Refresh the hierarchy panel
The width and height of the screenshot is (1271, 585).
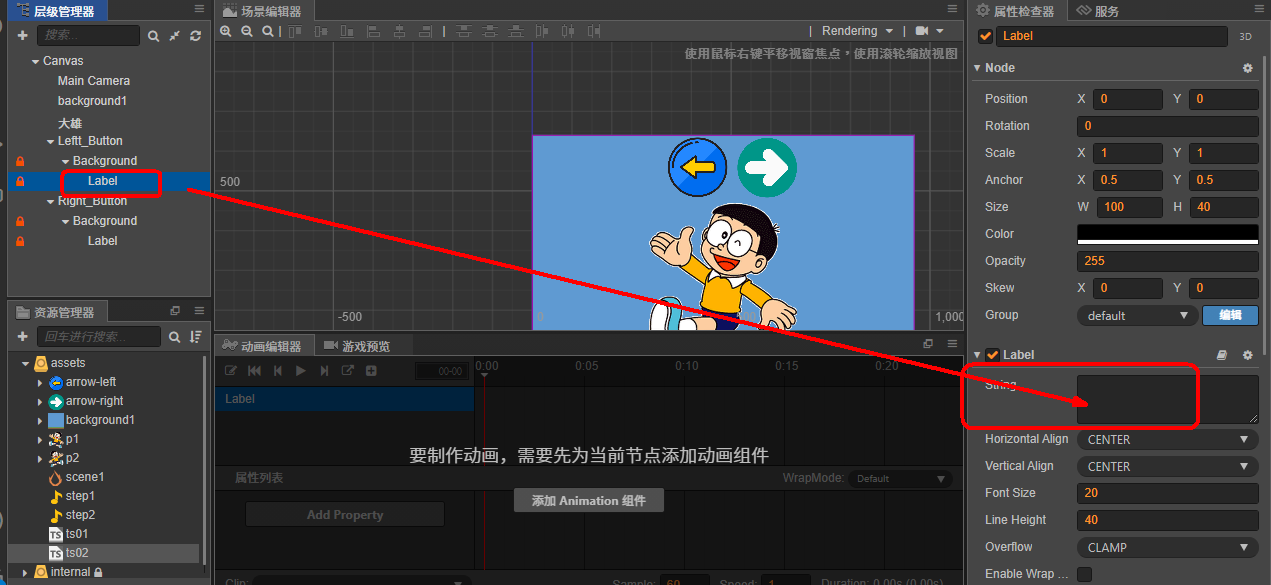(x=195, y=36)
